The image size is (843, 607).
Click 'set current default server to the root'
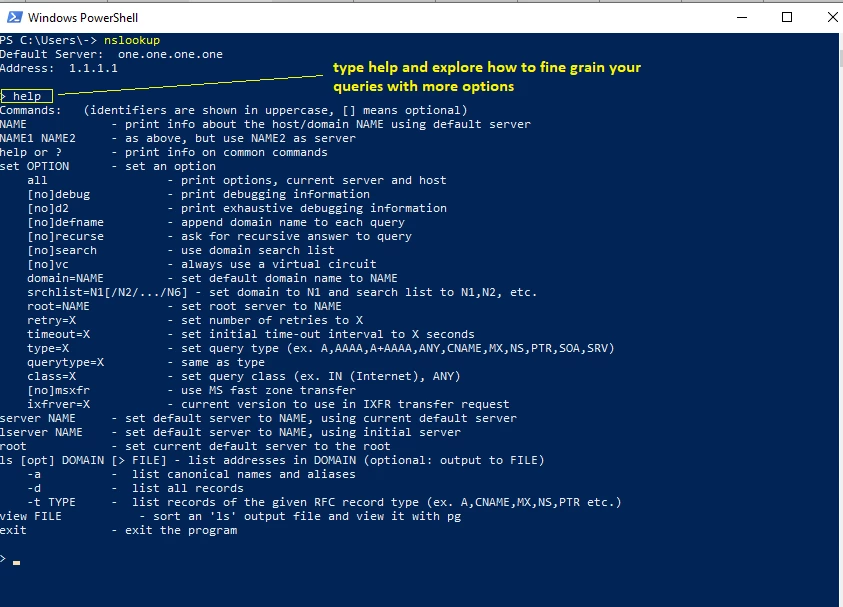click(x=258, y=446)
